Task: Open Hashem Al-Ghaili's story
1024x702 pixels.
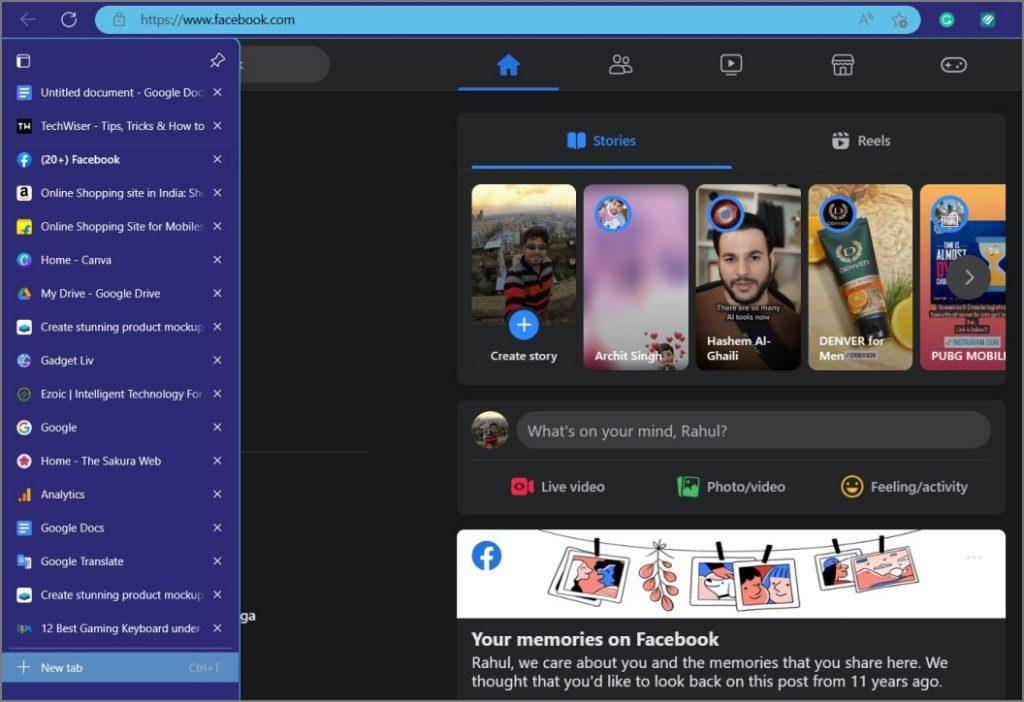Action: 748,277
